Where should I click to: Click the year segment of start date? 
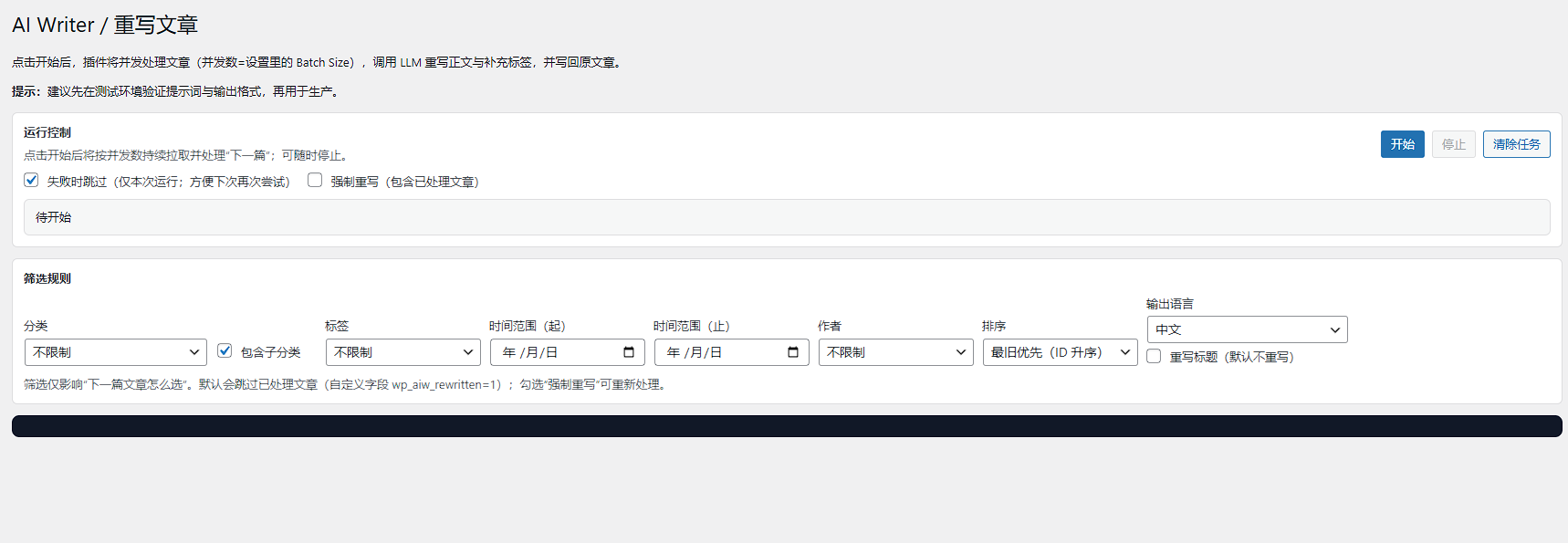[508, 352]
